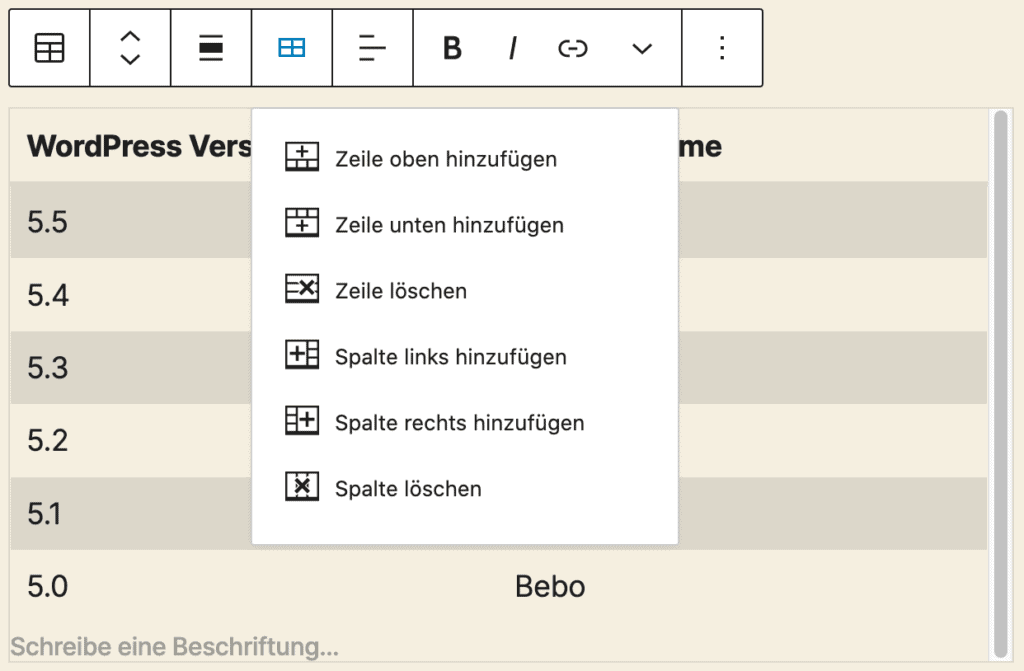This screenshot has width=1024, height=671.
Task: Open the block alignment icon
Action: [x=210, y=47]
